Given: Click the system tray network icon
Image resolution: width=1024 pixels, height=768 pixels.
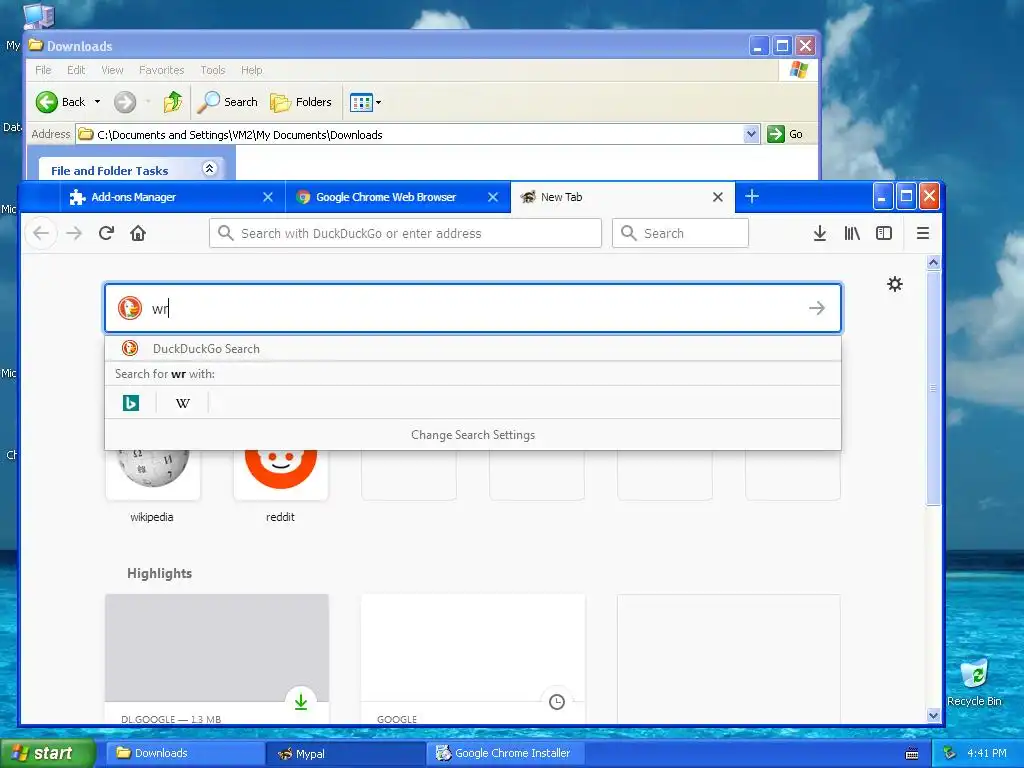Looking at the screenshot, I should [950, 753].
